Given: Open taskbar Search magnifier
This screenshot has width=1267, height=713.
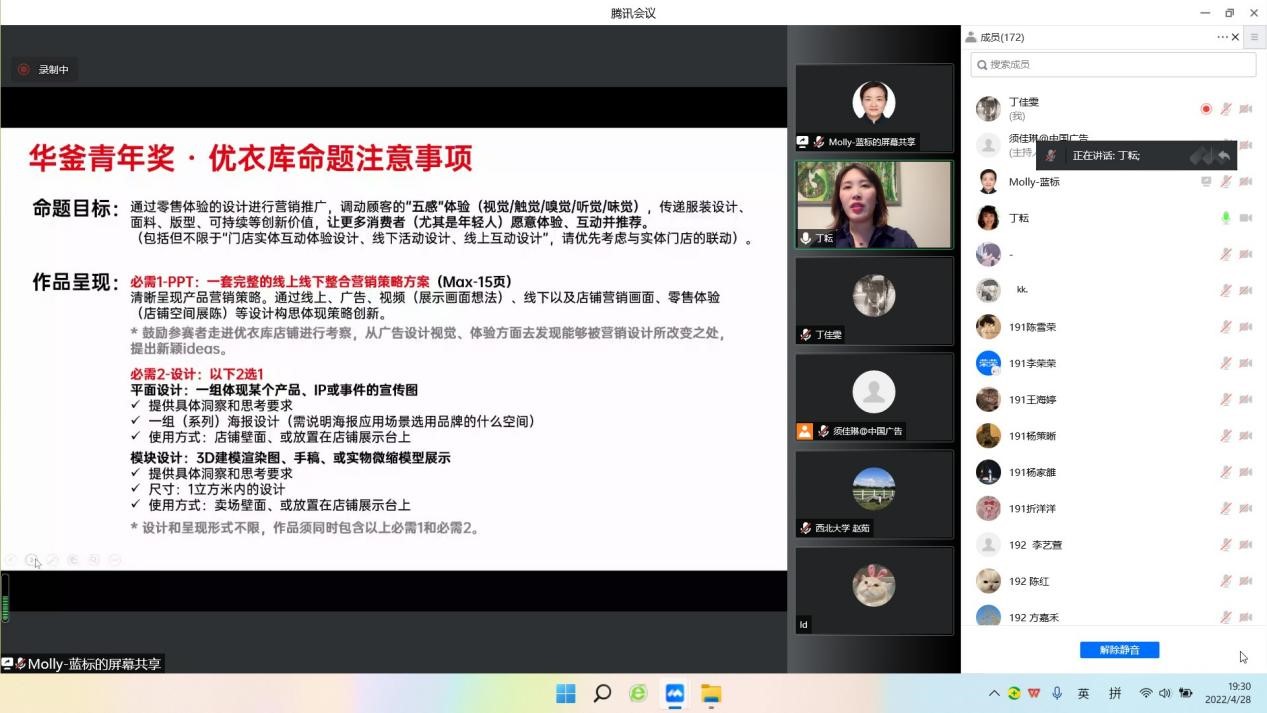Looking at the screenshot, I should (602, 693).
